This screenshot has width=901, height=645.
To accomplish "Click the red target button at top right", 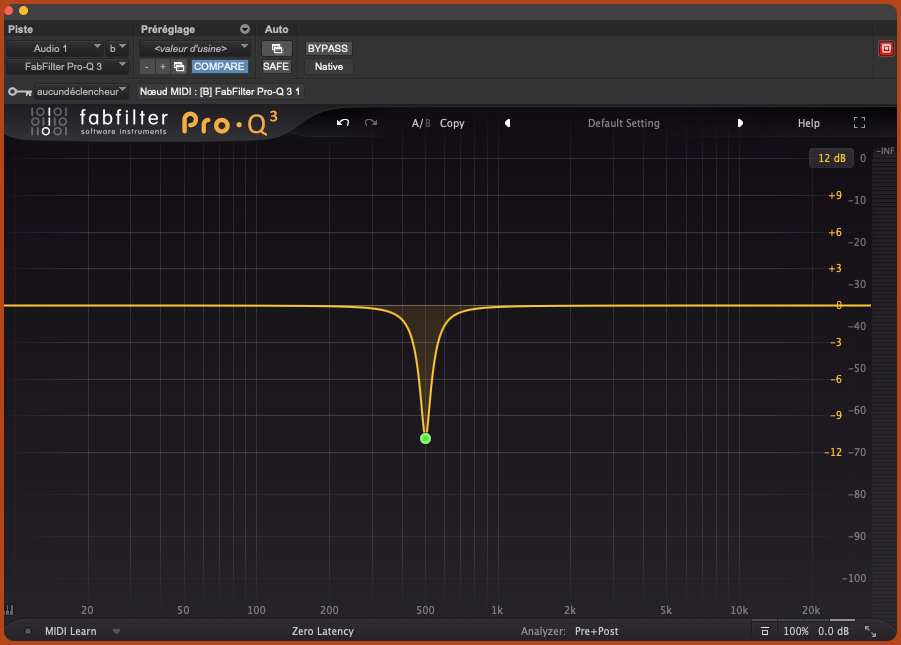I will pos(885,48).
